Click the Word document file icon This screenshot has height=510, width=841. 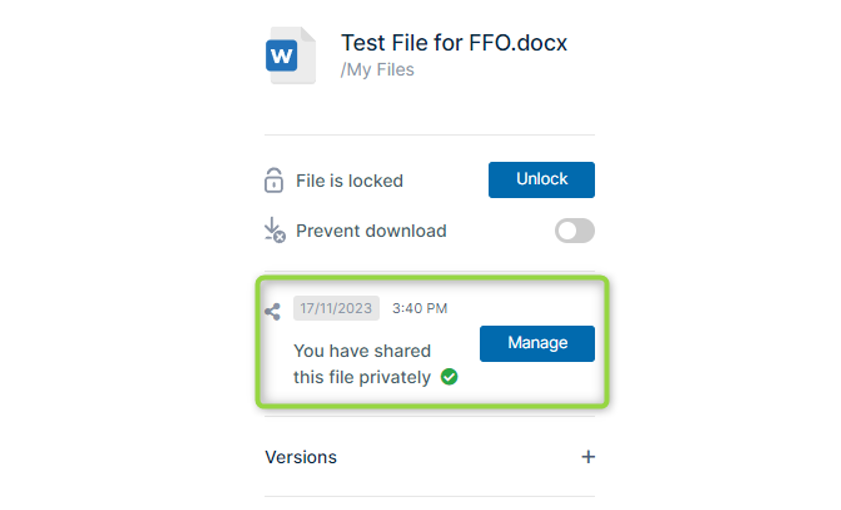click(x=291, y=55)
